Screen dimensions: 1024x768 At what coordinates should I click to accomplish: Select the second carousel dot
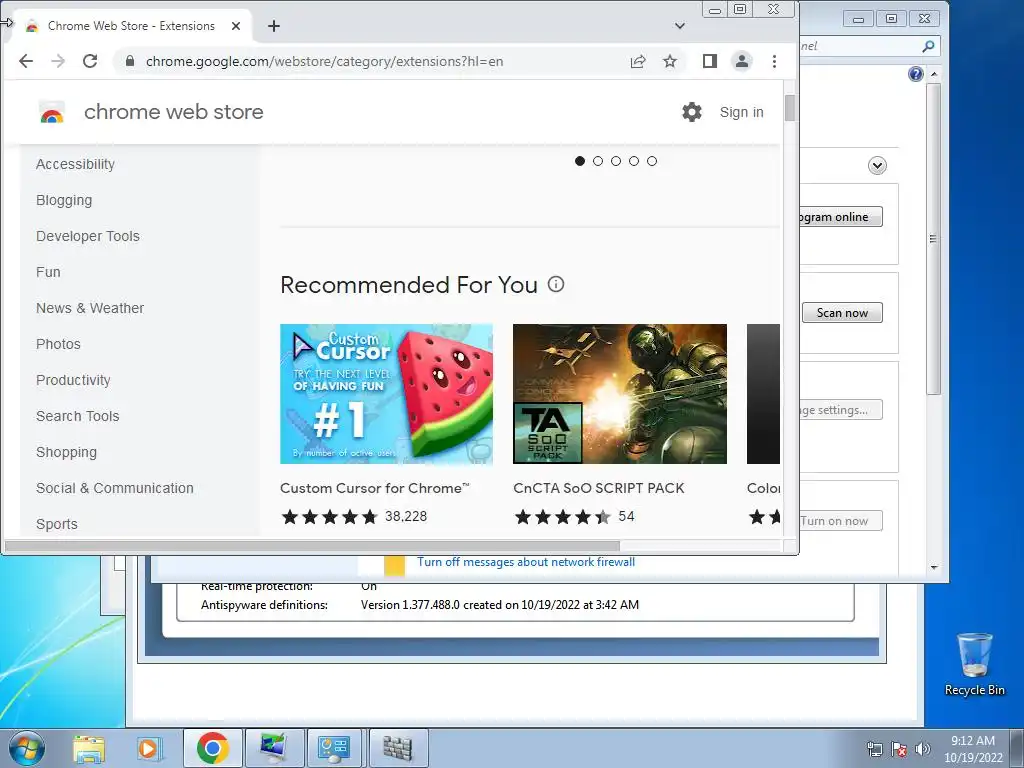[x=598, y=161]
